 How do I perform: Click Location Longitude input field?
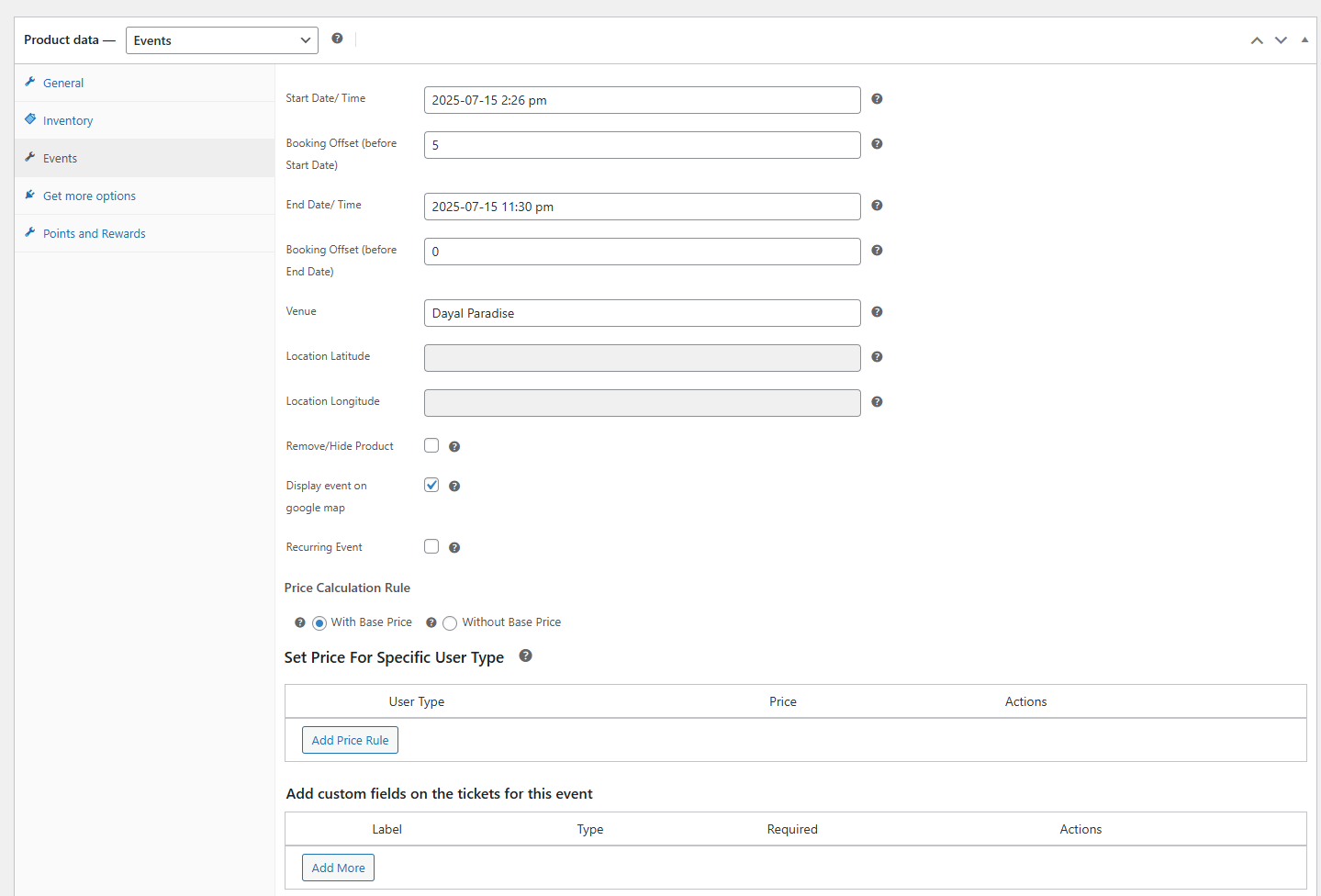pyautogui.click(x=643, y=403)
